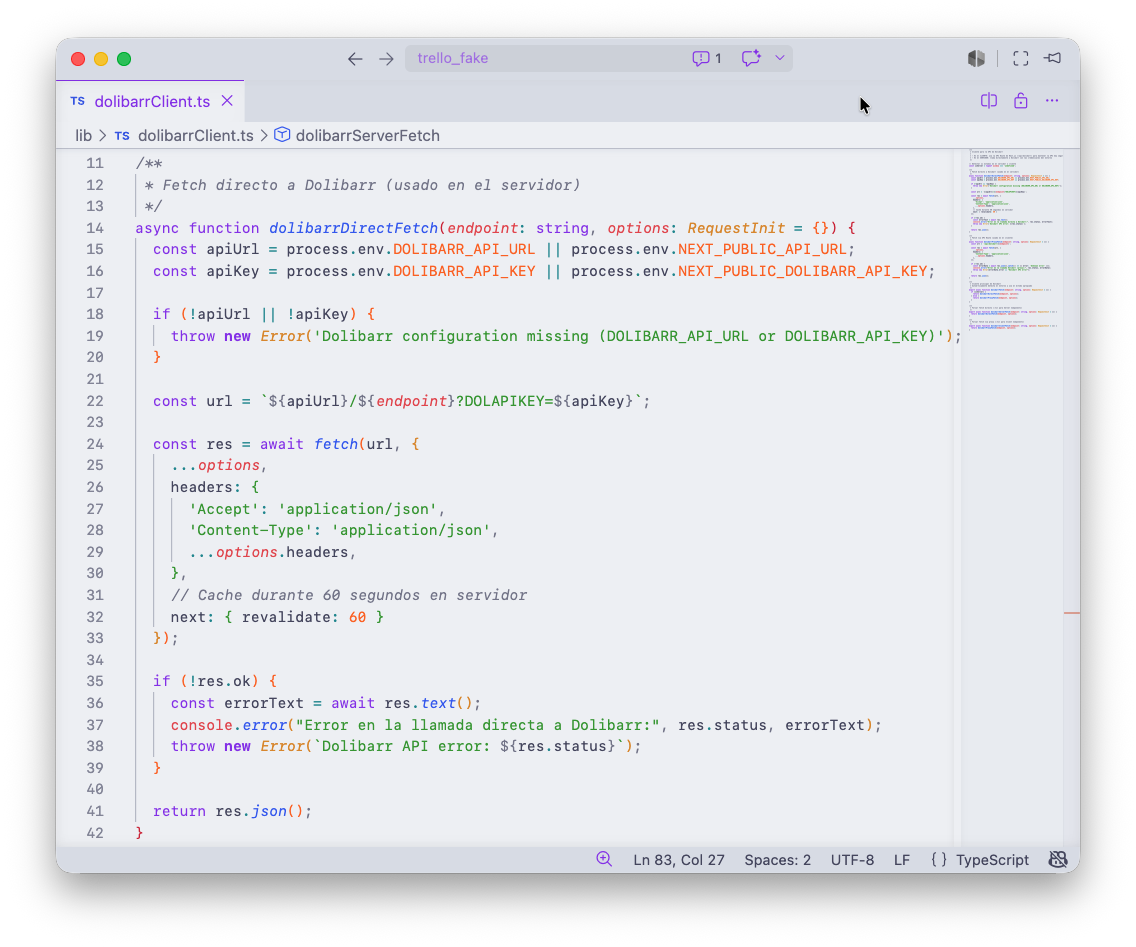This screenshot has height=947, width=1136.
Task: Click errorText declaration on line 36
Action: [x=264, y=703]
